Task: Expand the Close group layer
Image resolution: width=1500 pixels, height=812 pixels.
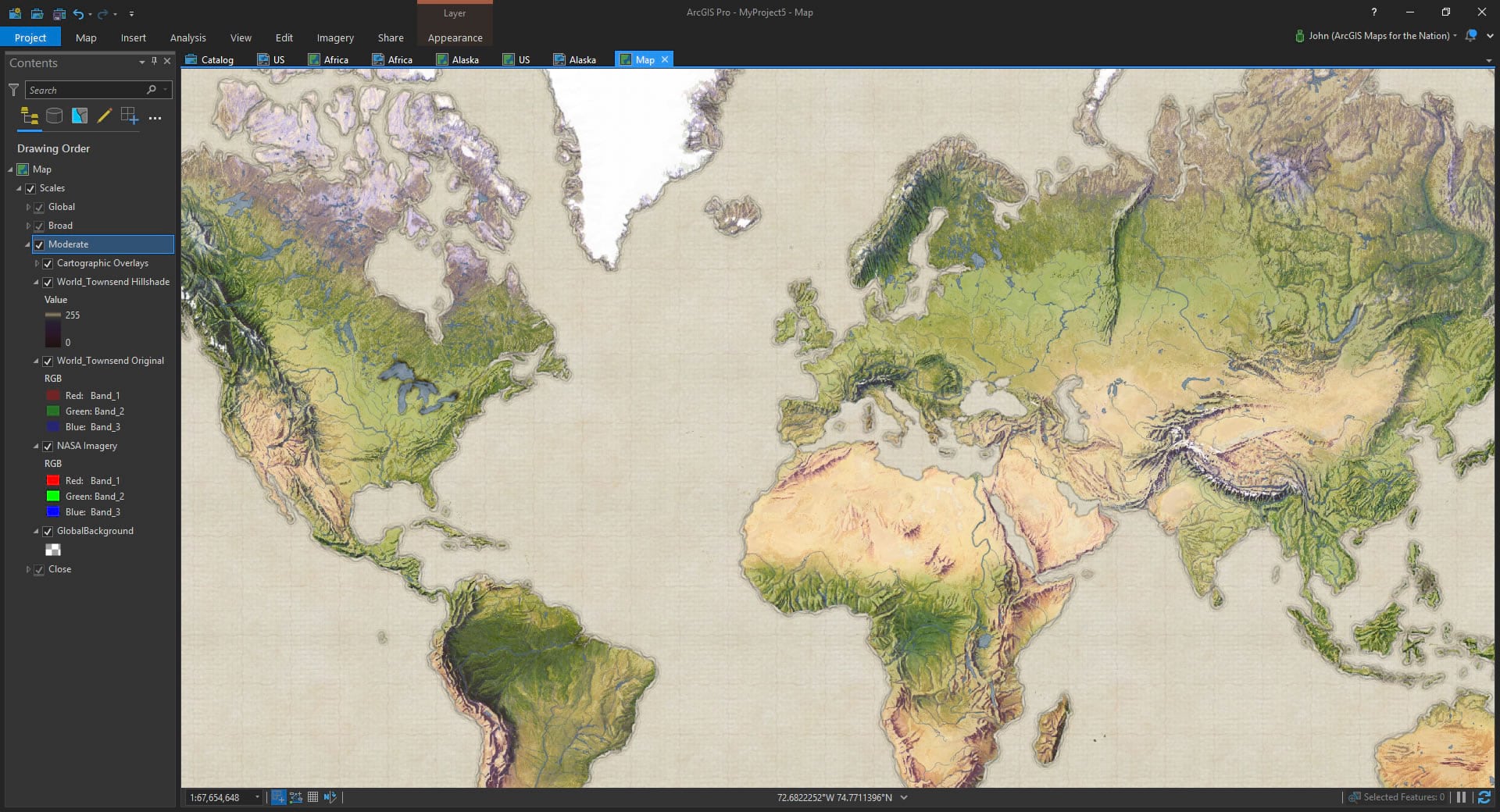Action: [28, 569]
